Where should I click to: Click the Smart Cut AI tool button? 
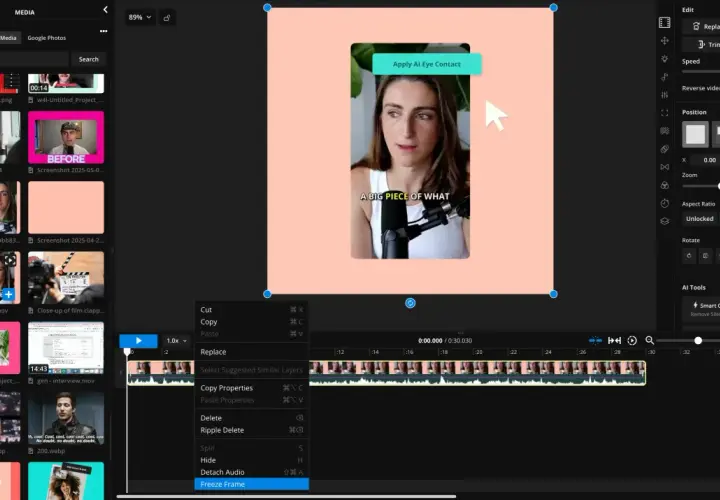point(701,309)
